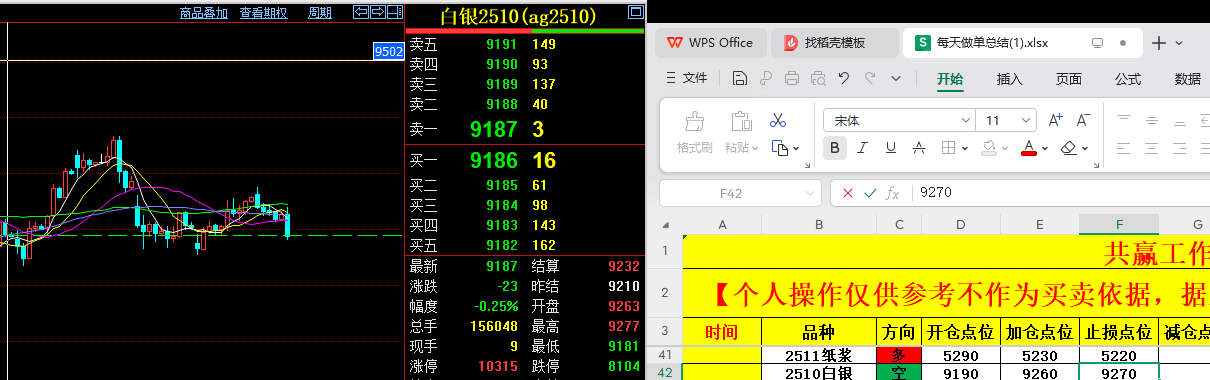Expand the Paste (粘贴) options arrow
Viewport: 1210px width, 380px height.
(x=755, y=148)
